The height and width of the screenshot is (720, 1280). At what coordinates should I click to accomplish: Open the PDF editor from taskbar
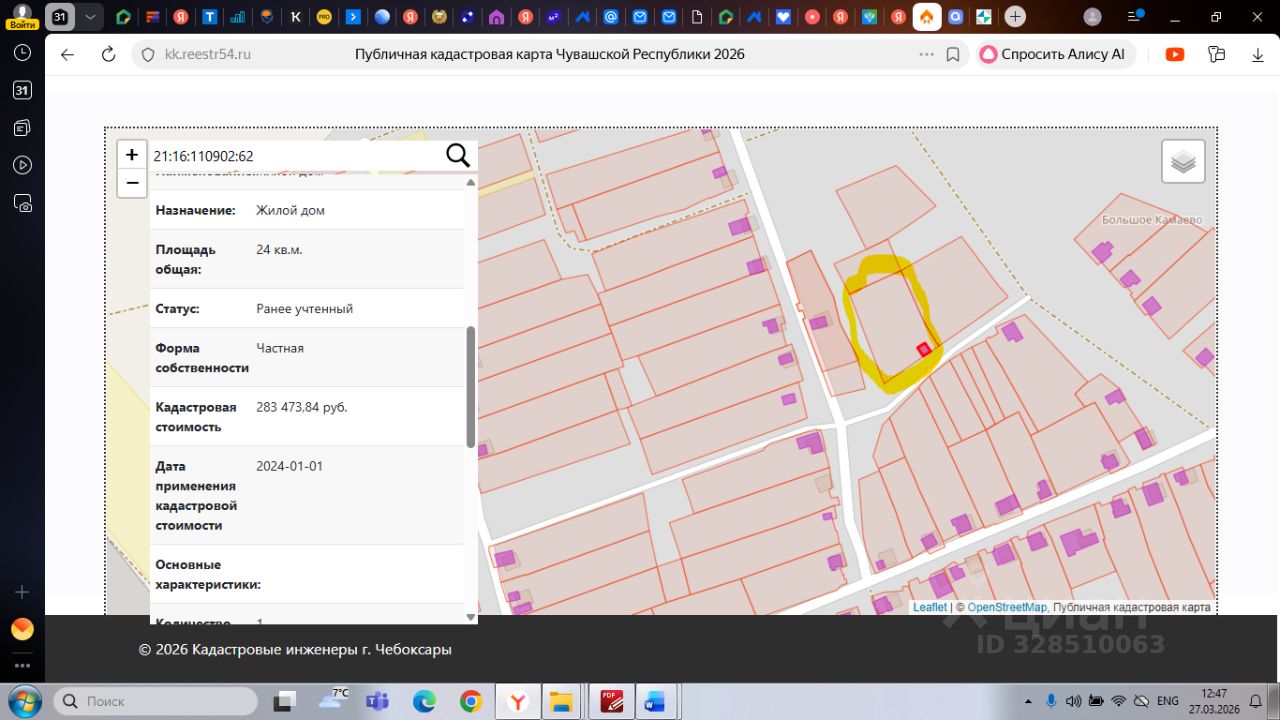pyautogui.click(x=612, y=701)
